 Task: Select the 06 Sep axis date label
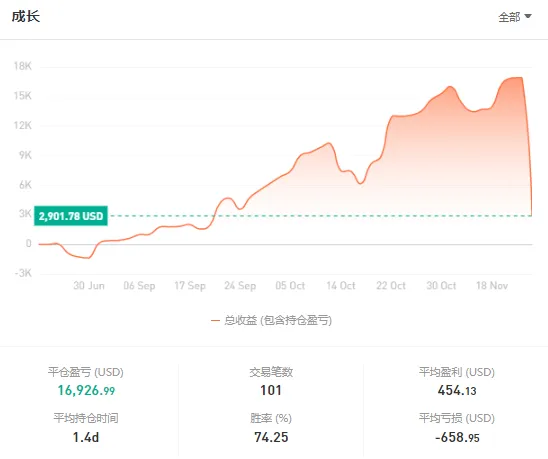[139, 286]
